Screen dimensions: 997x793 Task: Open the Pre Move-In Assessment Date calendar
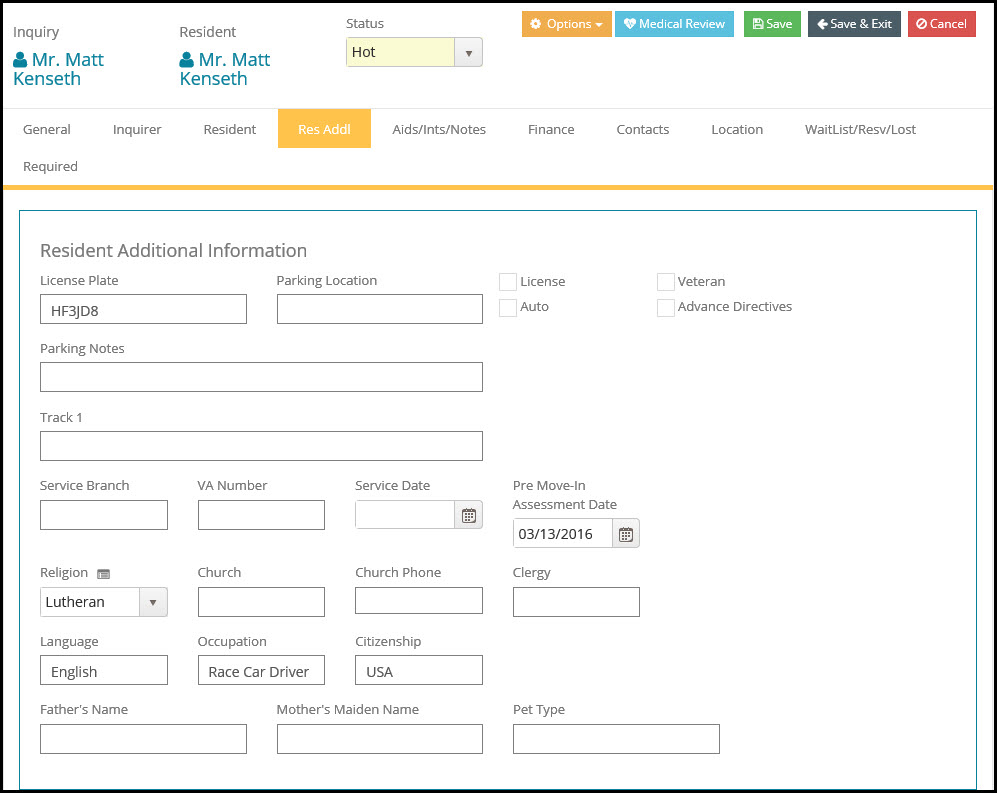point(625,534)
